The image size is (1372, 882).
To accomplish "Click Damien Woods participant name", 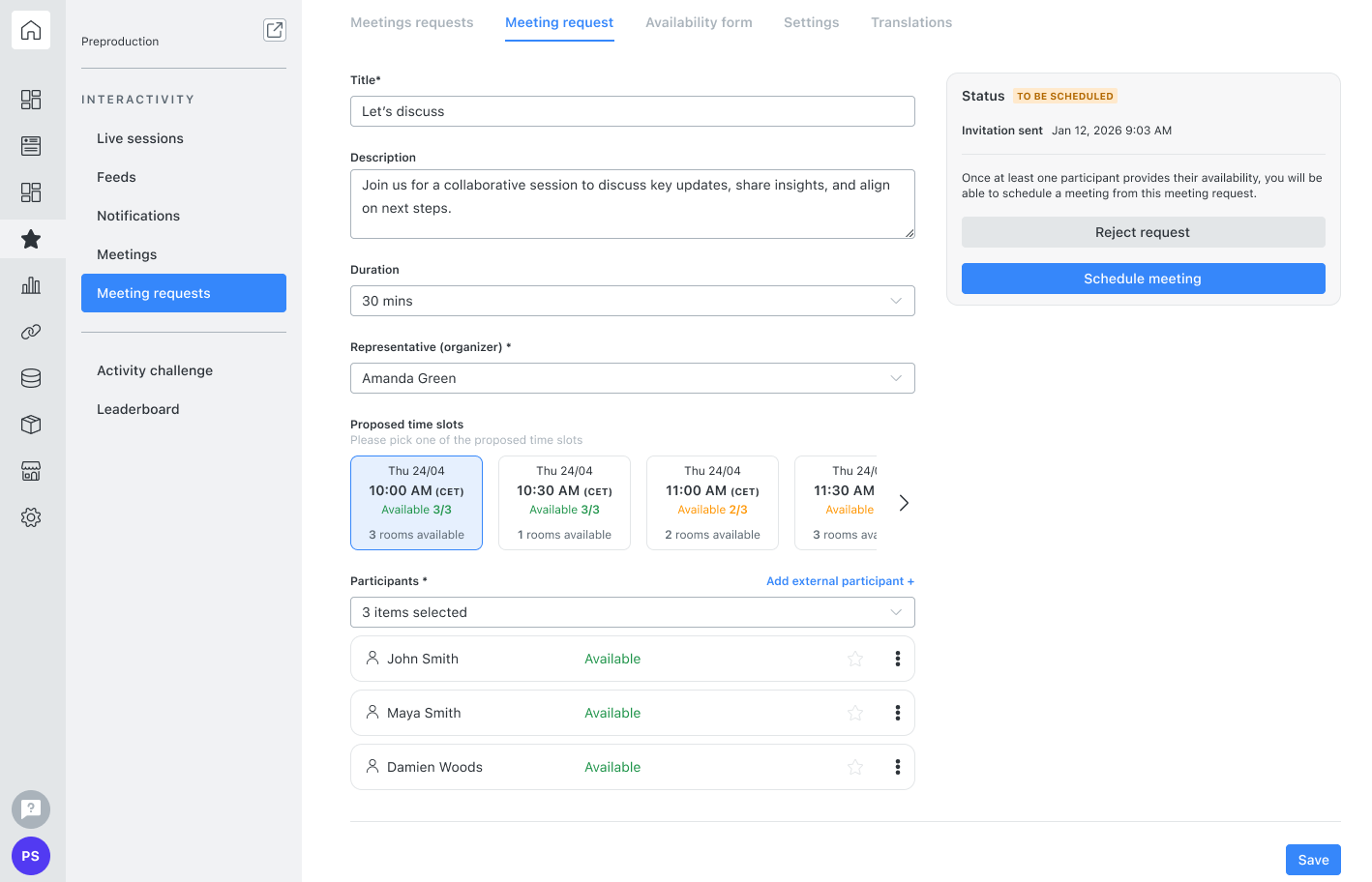I will click(434, 767).
